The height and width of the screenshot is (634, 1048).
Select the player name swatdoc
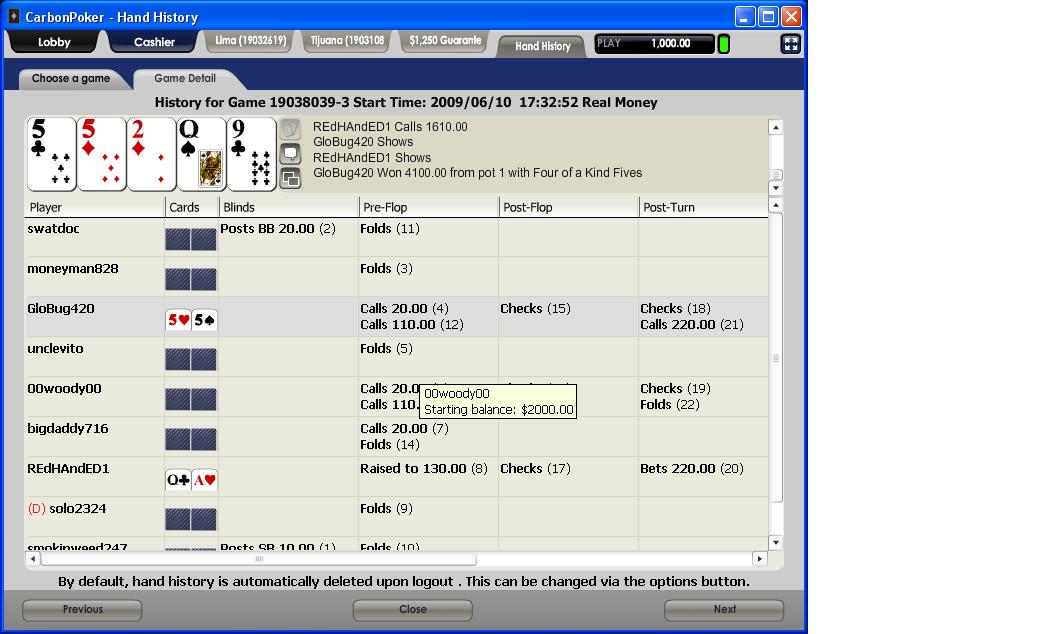click(53, 228)
